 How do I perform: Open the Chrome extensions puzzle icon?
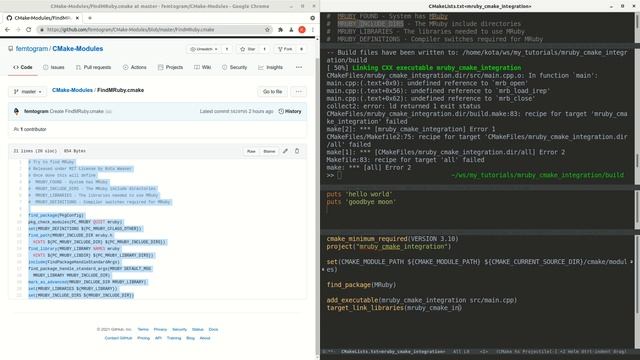coord(280,29)
